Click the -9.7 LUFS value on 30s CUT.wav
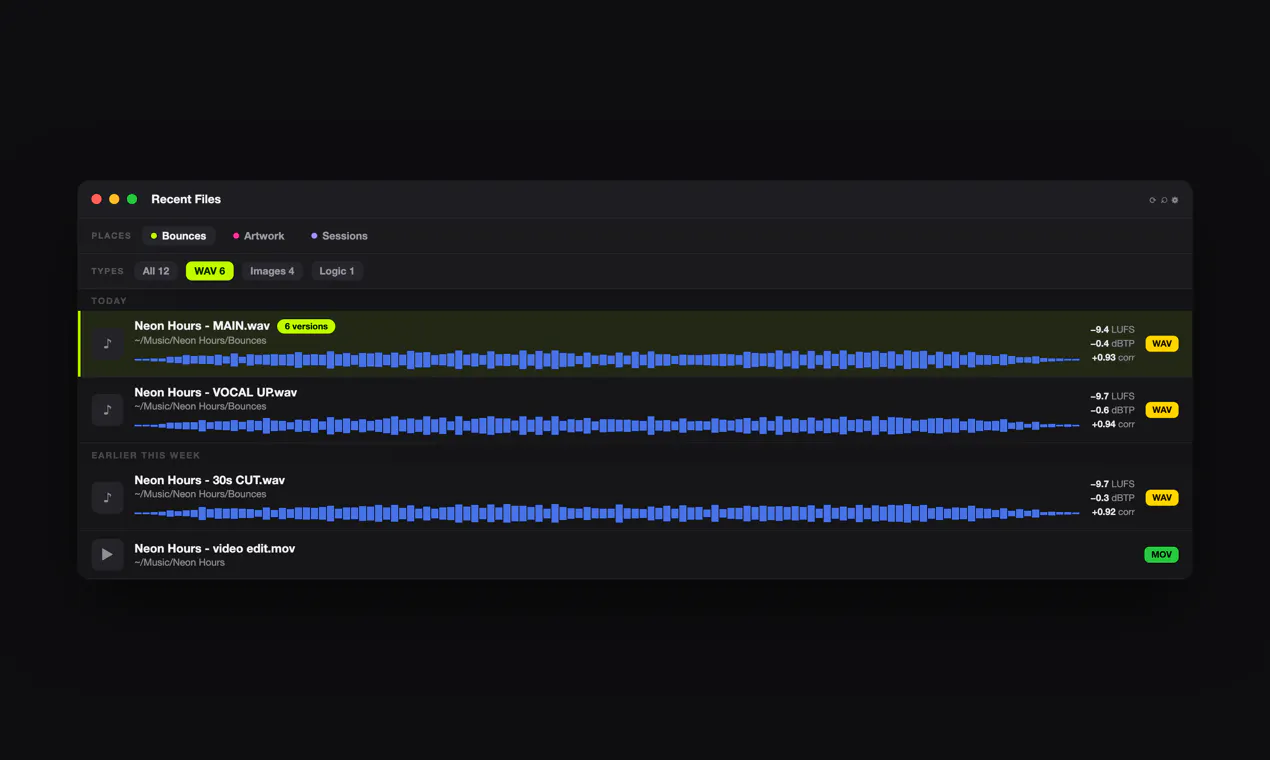This screenshot has width=1270, height=760. coord(1112,484)
